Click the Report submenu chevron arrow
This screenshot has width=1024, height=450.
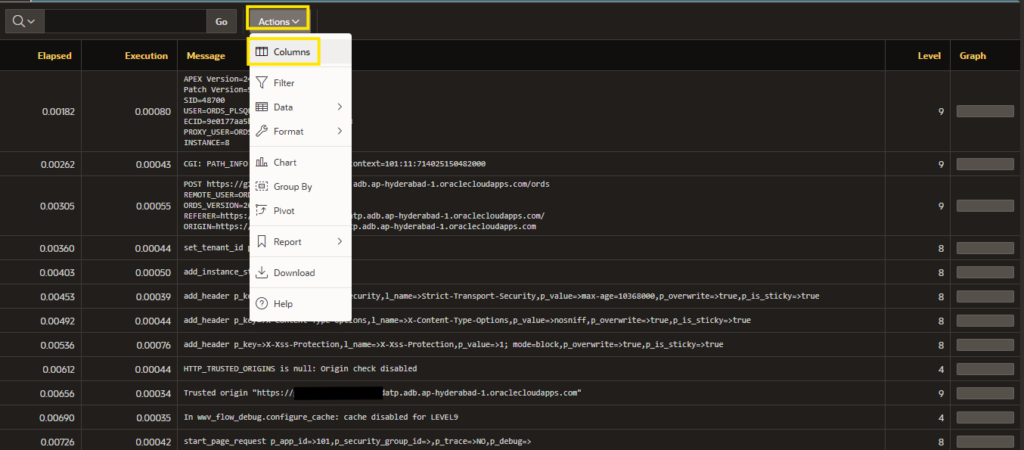(340, 242)
